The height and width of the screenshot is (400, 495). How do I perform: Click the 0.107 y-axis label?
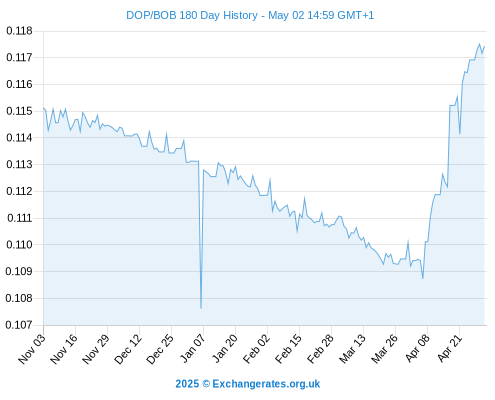(x=19, y=325)
